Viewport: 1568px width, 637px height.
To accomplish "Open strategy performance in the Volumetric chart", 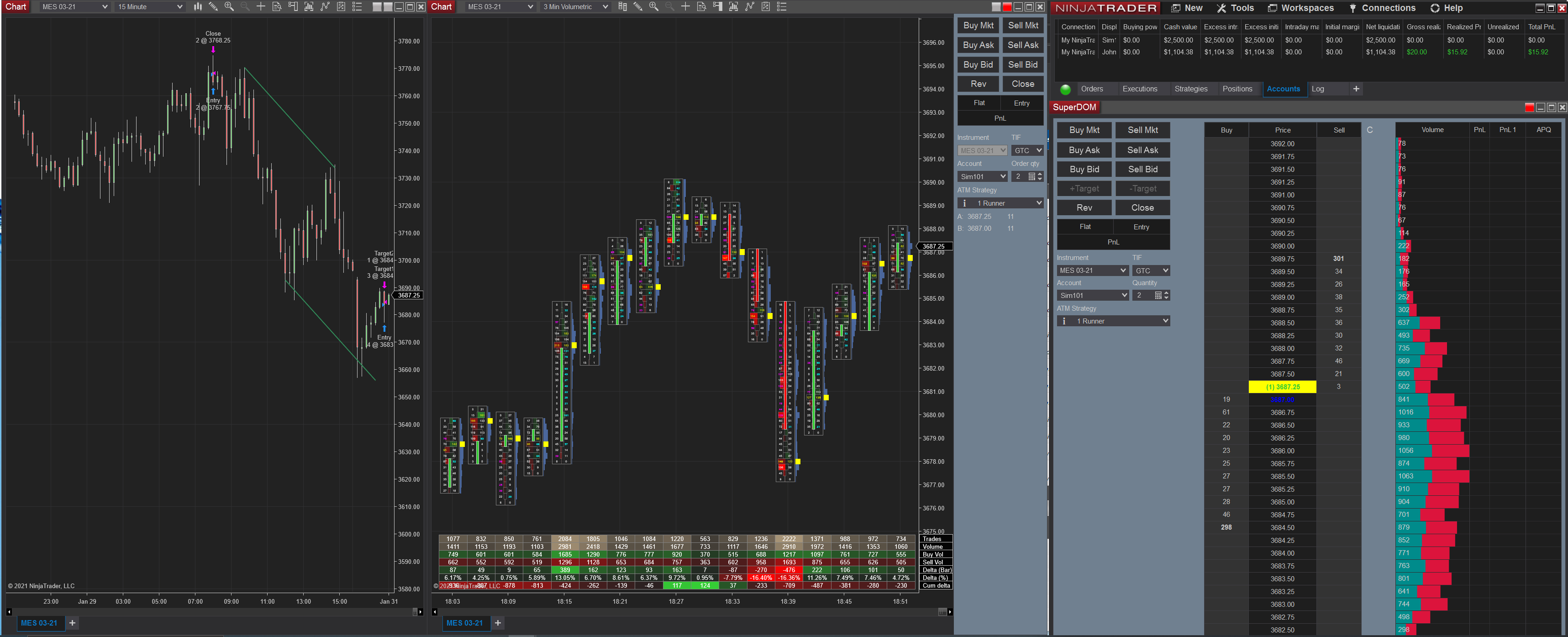I will 766,7.
